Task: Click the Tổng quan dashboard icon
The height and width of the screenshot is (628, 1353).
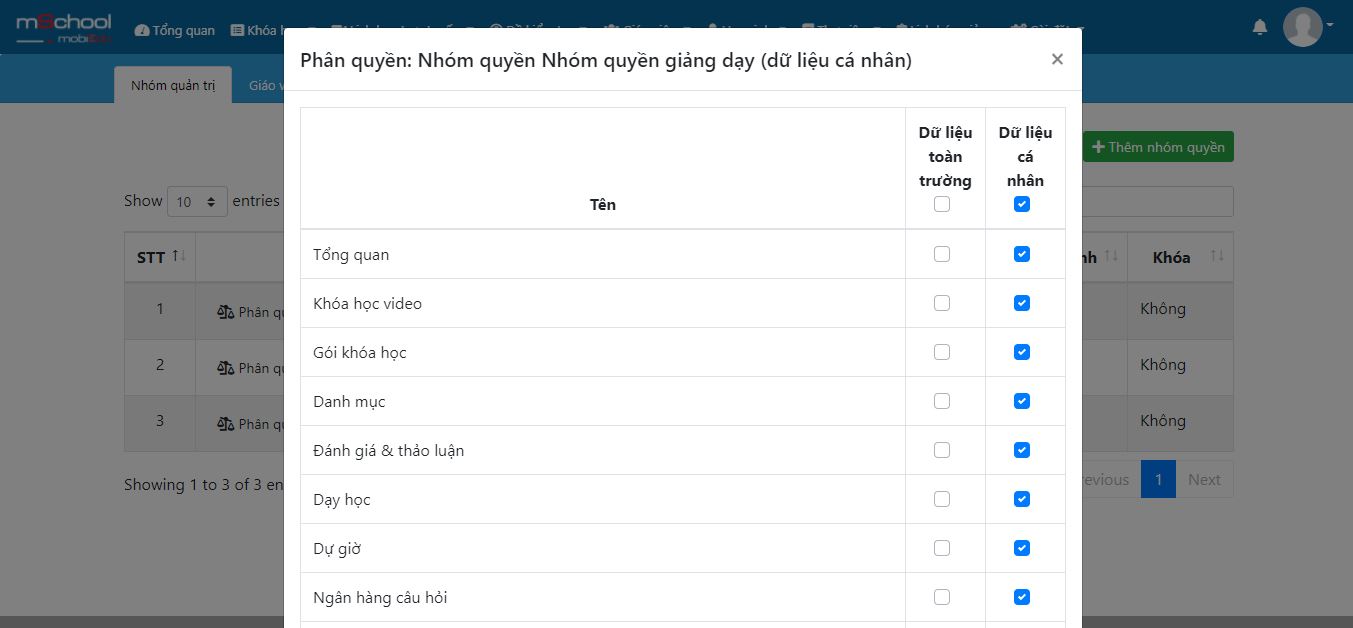Action: point(142,30)
